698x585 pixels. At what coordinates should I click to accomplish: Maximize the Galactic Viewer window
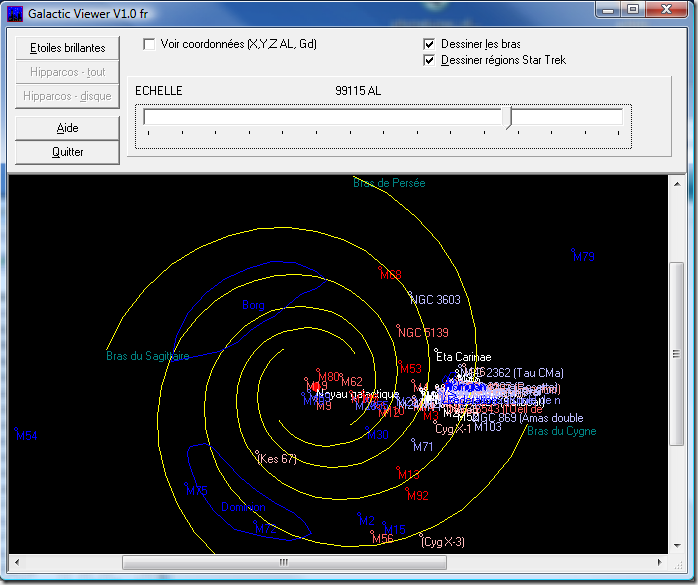click(633, 9)
